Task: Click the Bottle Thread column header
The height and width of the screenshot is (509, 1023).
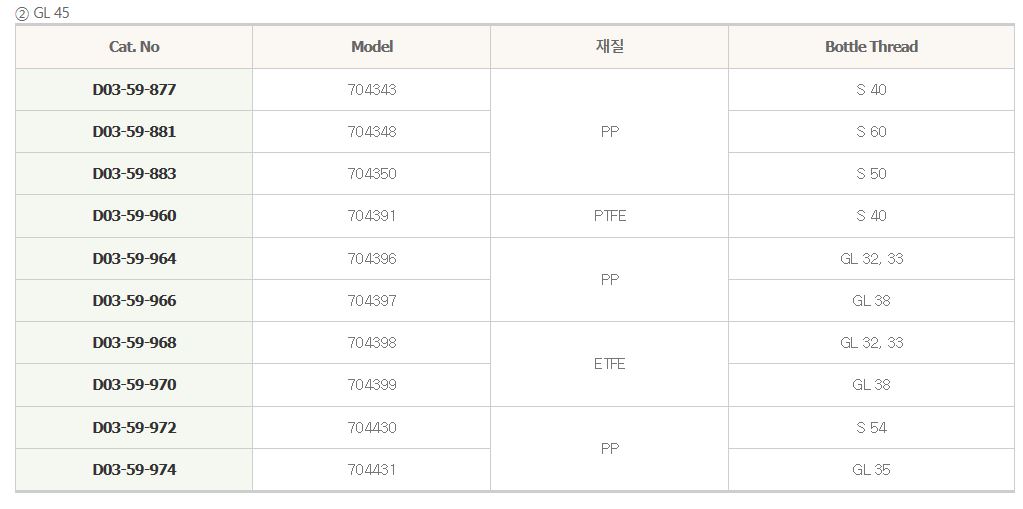Action: pyautogui.click(x=871, y=47)
